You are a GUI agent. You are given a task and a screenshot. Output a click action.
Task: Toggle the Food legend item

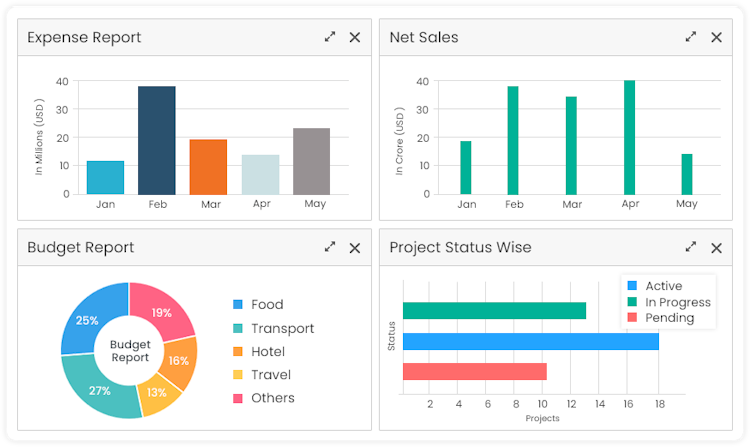pyautogui.click(x=267, y=305)
